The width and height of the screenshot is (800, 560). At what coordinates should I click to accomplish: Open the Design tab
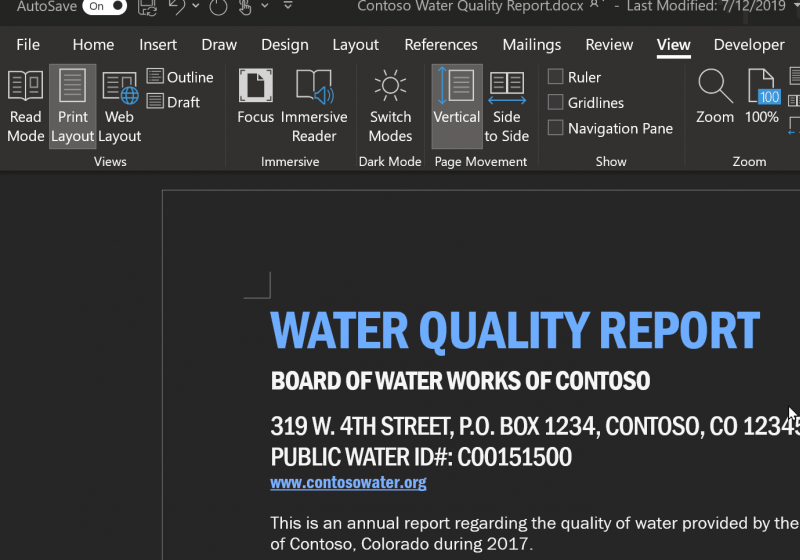pos(285,45)
